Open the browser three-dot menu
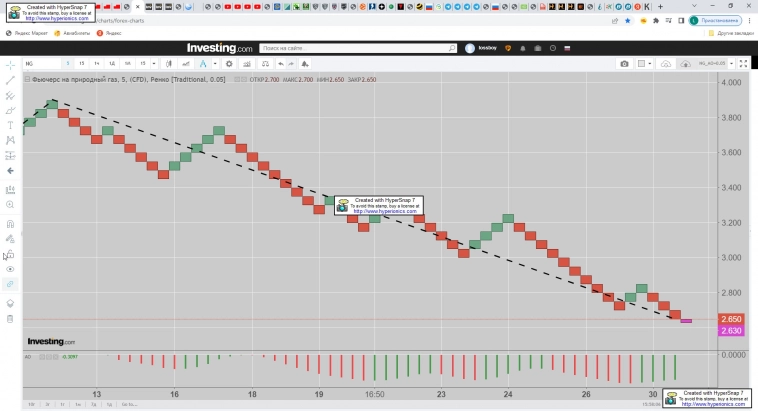The height and width of the screenshot is (411, 758). (x=750, y=21)
